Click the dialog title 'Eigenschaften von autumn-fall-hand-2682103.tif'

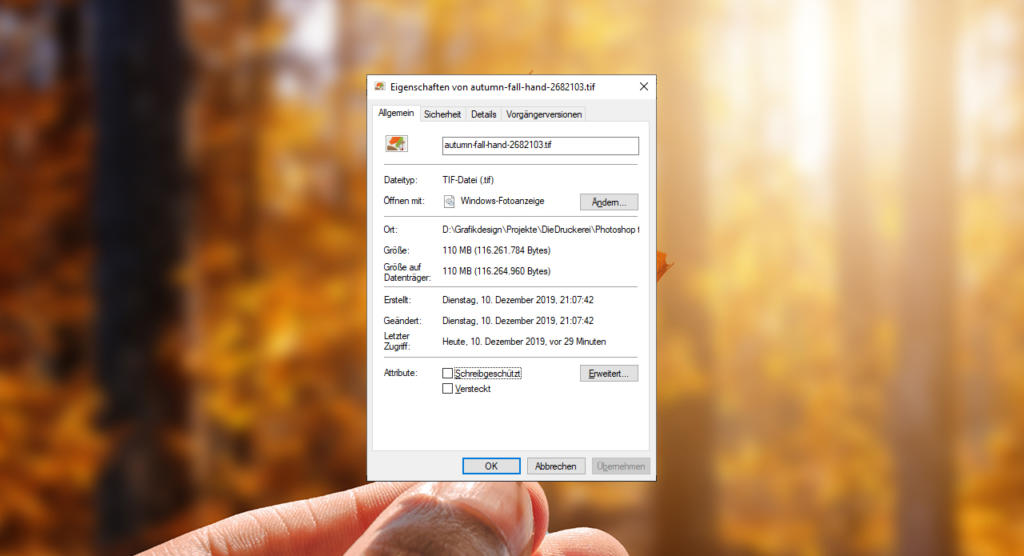pyautogui.click(x=492, y=87)
